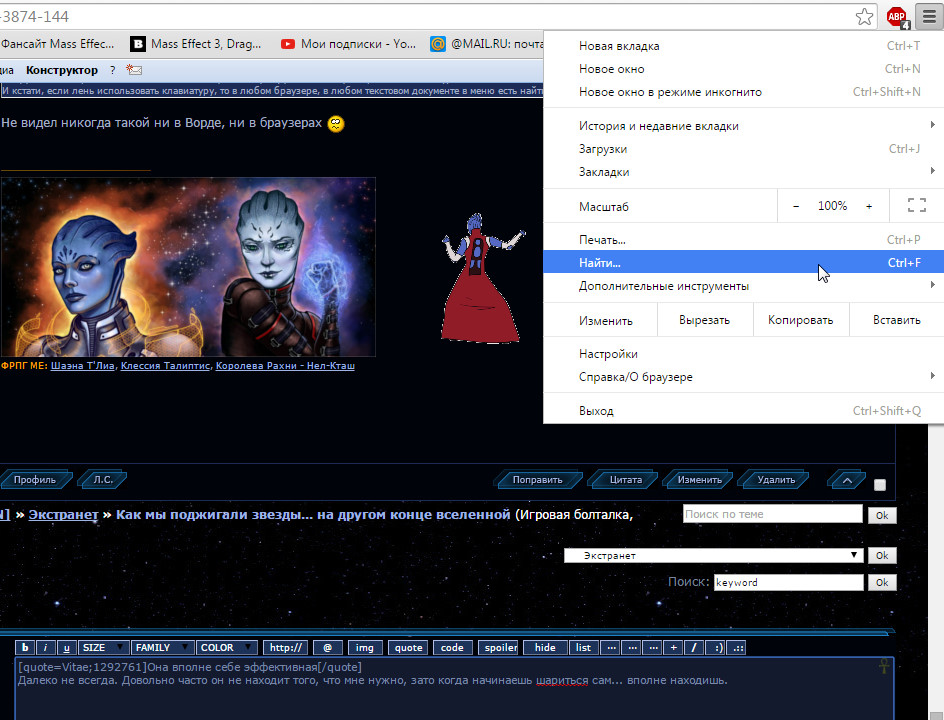
Task: Jump to page top with up-arrow button
Action: pyautogui.click(x=847, y=480)
